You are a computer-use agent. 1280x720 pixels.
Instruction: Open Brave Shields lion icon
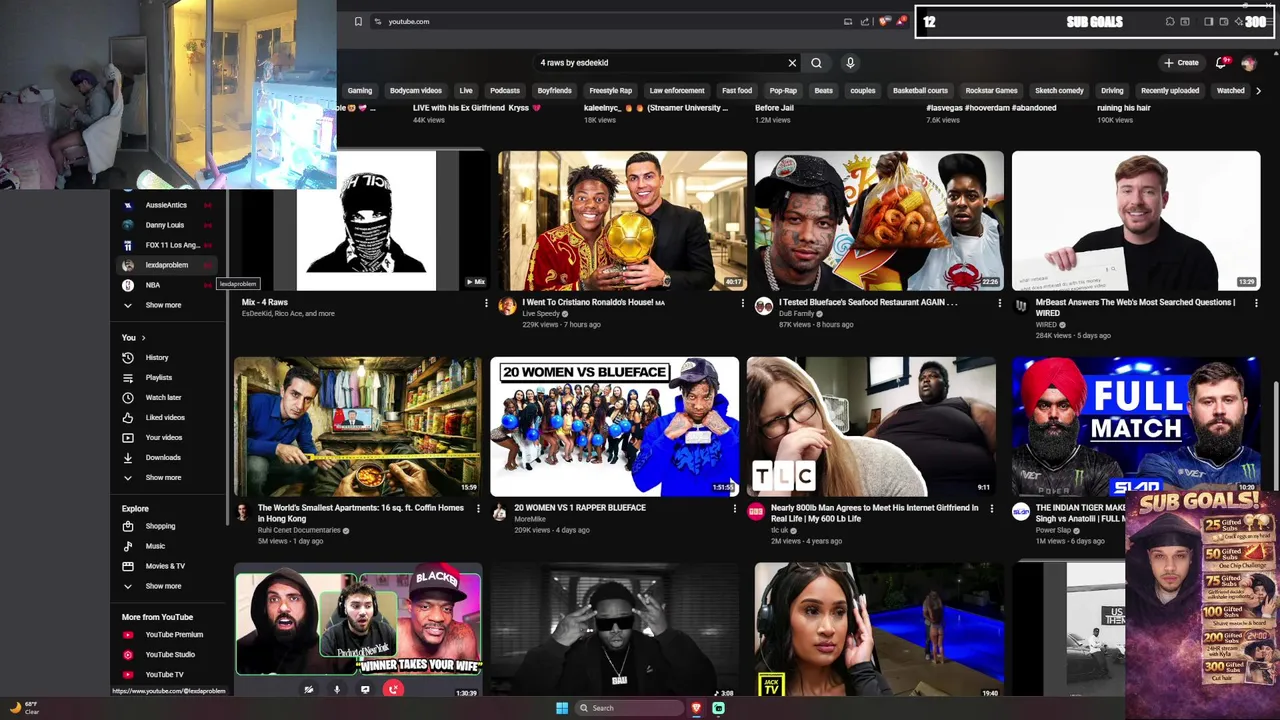tap(884, 21)
